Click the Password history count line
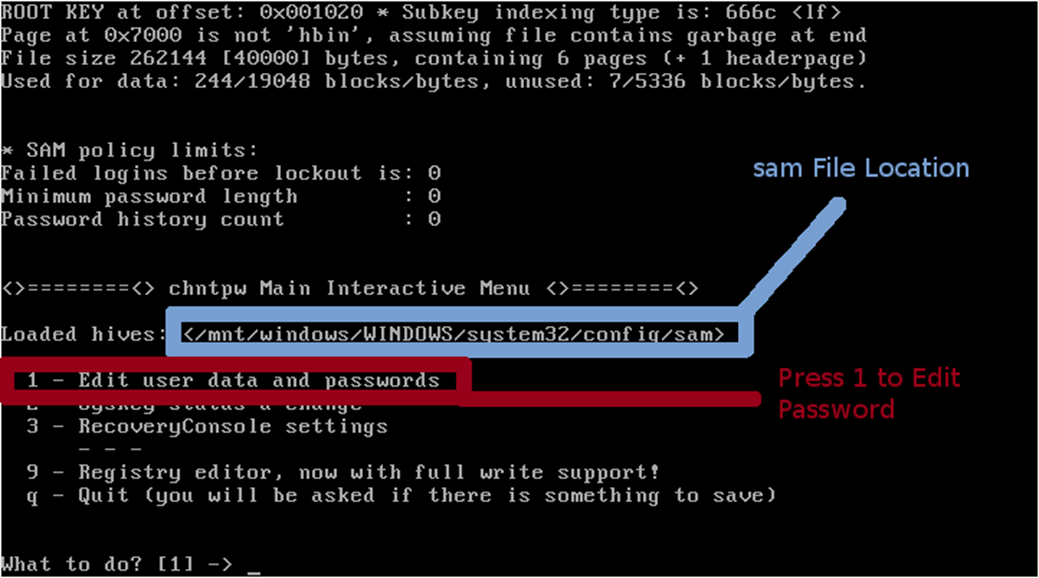 (220, 219)
